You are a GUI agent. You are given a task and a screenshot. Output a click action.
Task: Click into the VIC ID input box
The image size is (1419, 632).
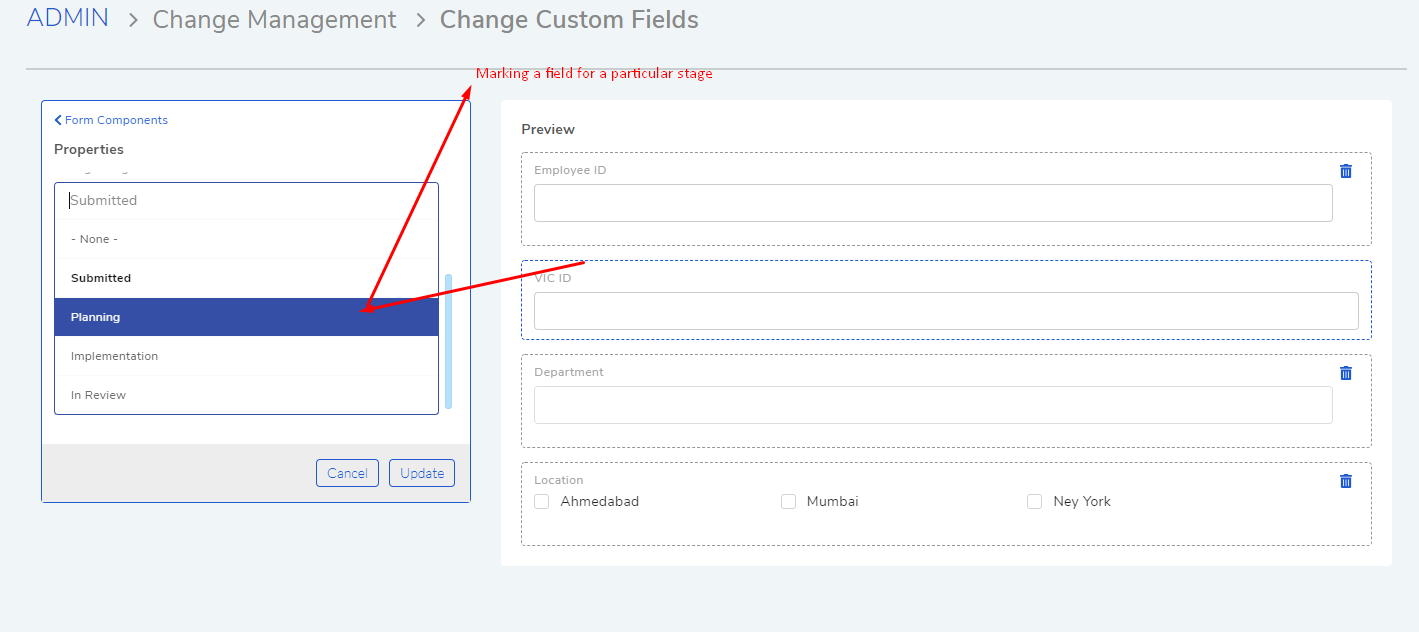[946, 311]
